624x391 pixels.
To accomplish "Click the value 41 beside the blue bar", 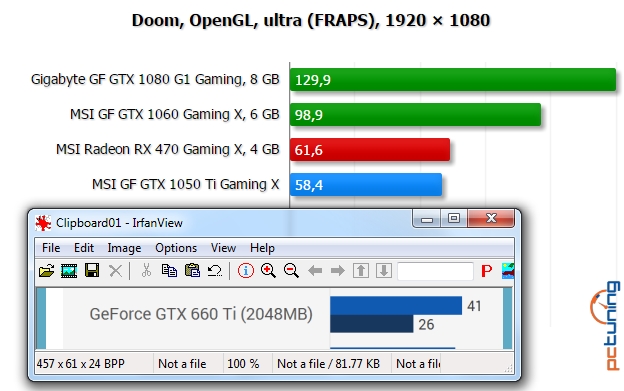I will (474, 306).
